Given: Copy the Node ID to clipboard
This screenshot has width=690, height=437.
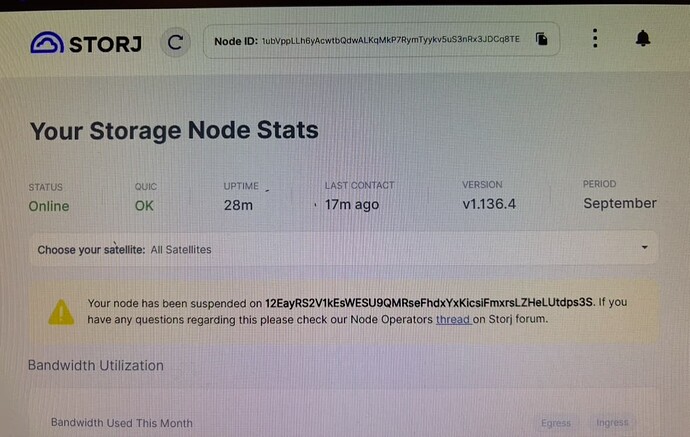Looking at the screenshot, I should point(541,40).
